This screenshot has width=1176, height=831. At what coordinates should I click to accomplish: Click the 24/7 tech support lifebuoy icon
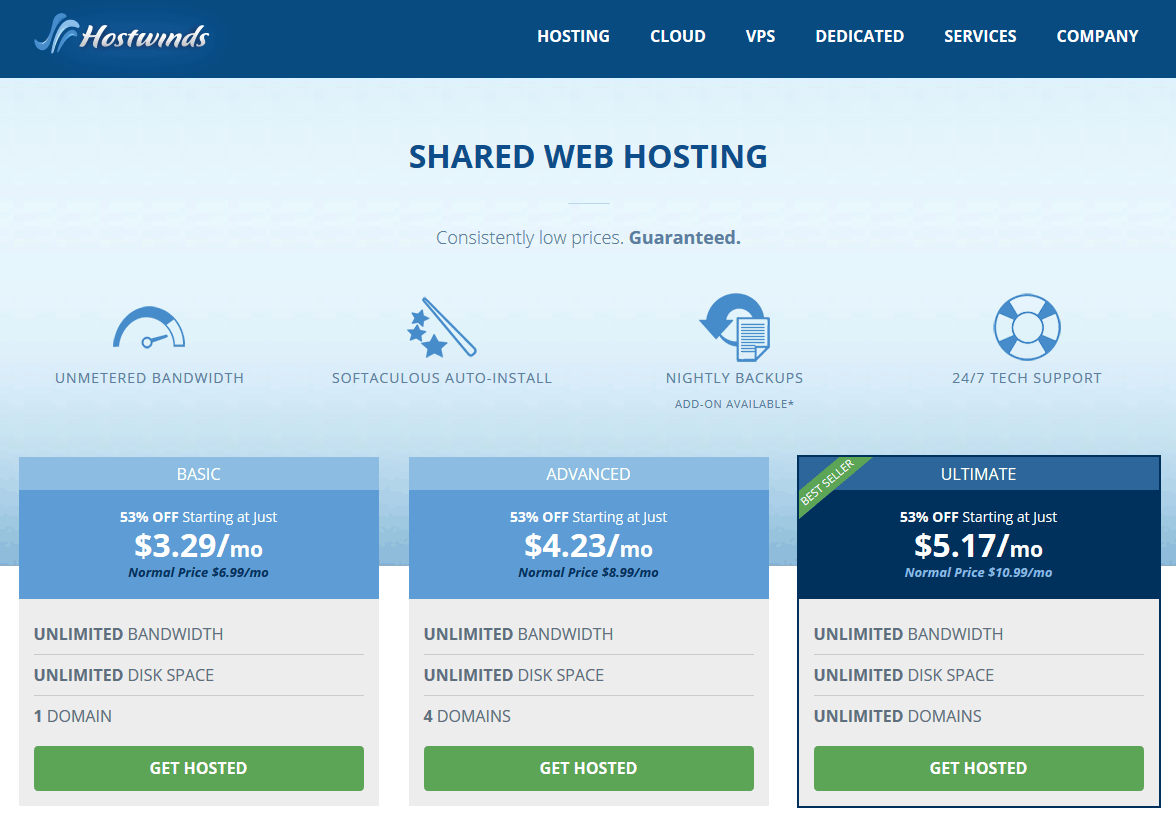click(x=1027, y=327)
